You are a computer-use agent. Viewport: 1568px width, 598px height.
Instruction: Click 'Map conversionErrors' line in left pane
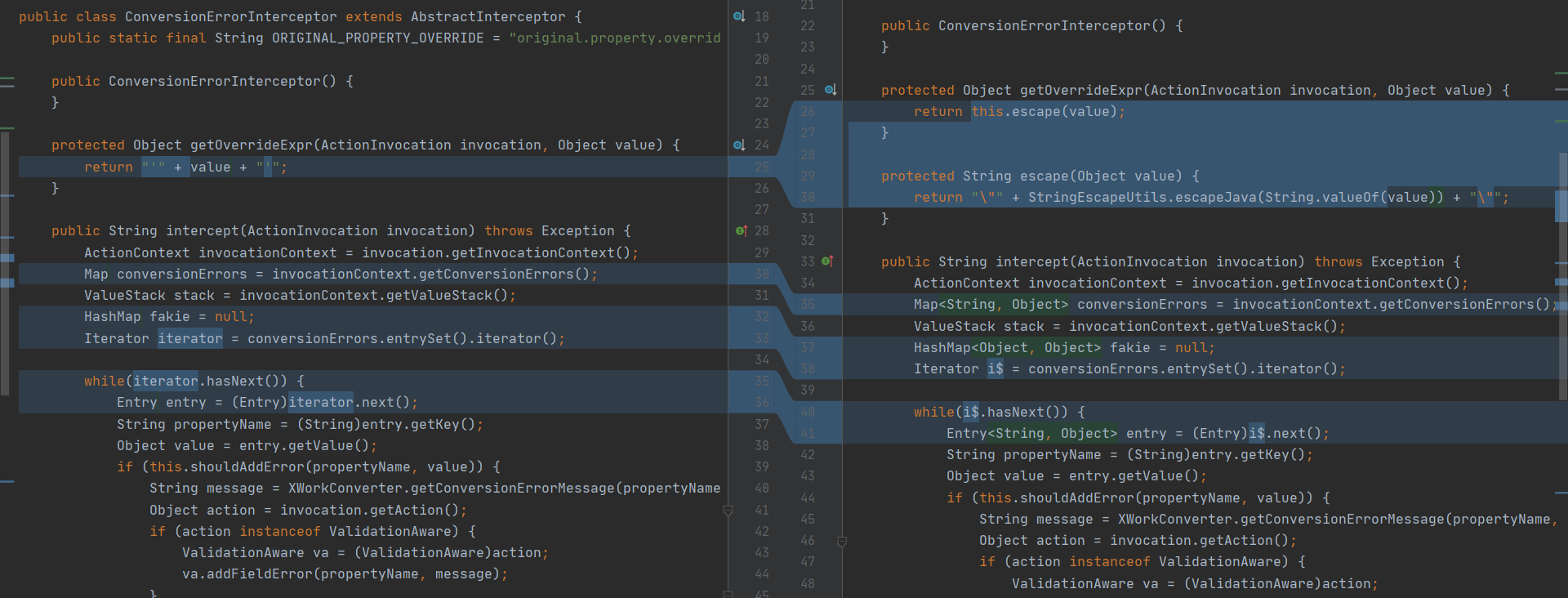coord(341,274)
